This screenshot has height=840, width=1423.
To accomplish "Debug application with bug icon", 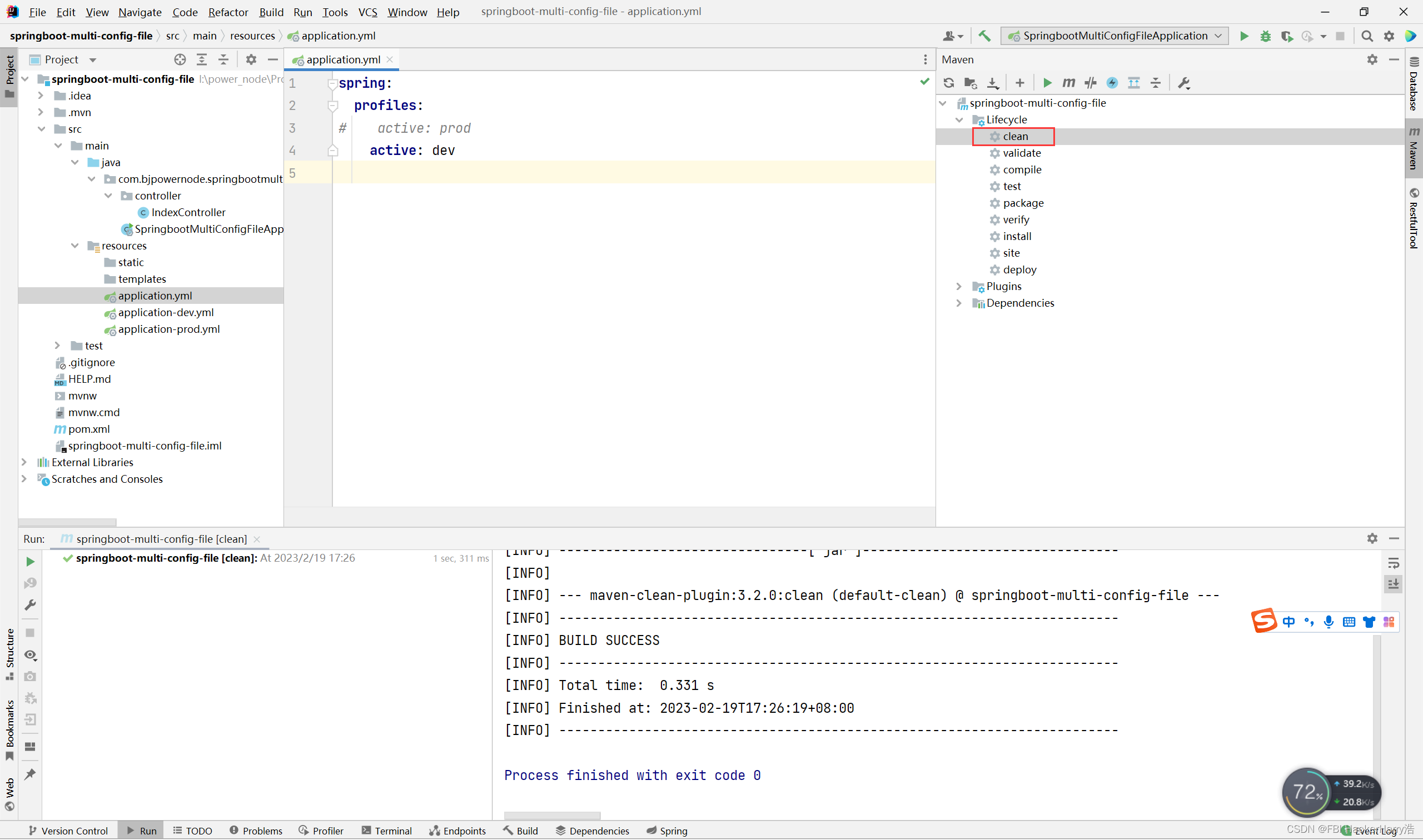I will pos(1266,36).
